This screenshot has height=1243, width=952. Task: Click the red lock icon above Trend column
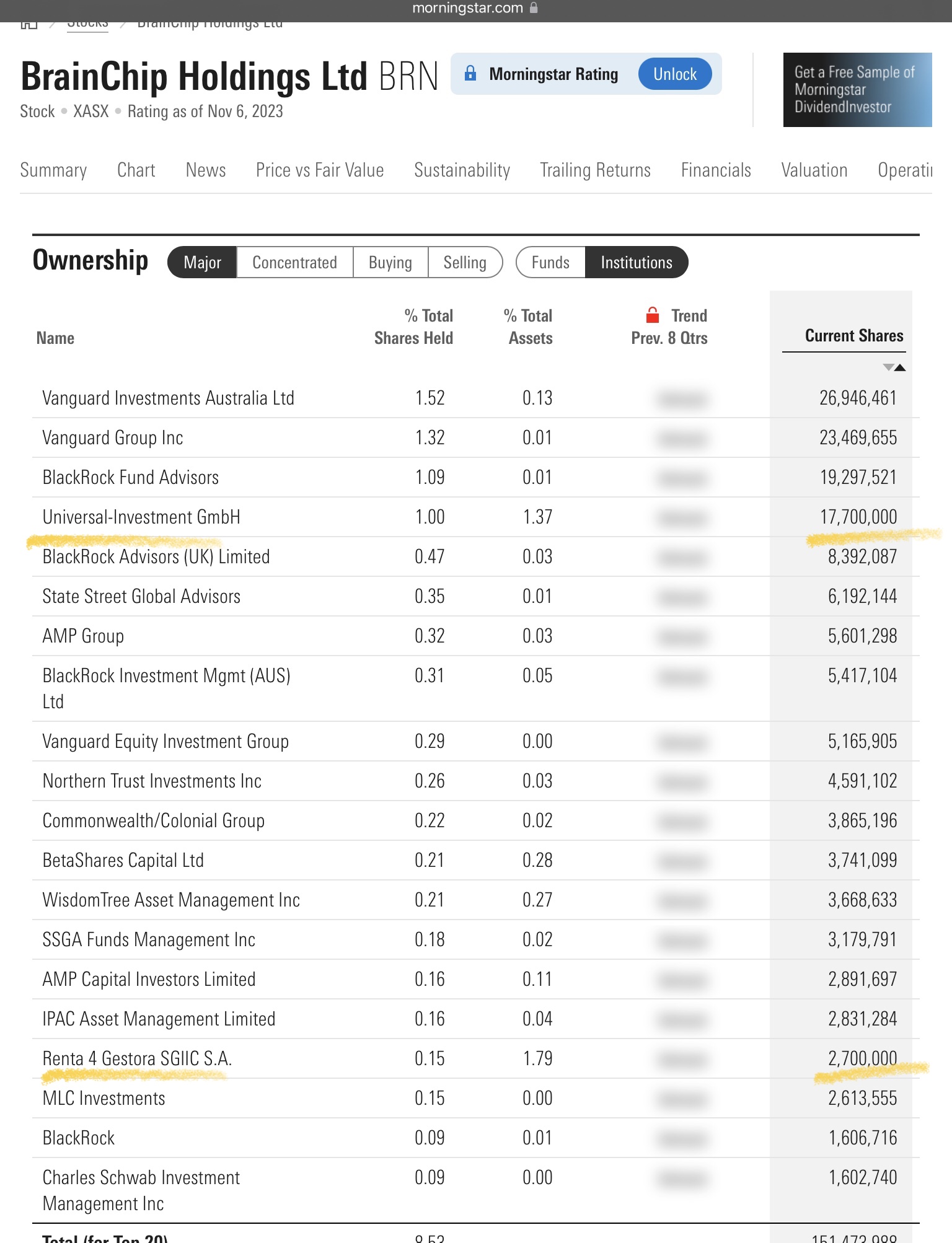point(652,315)
